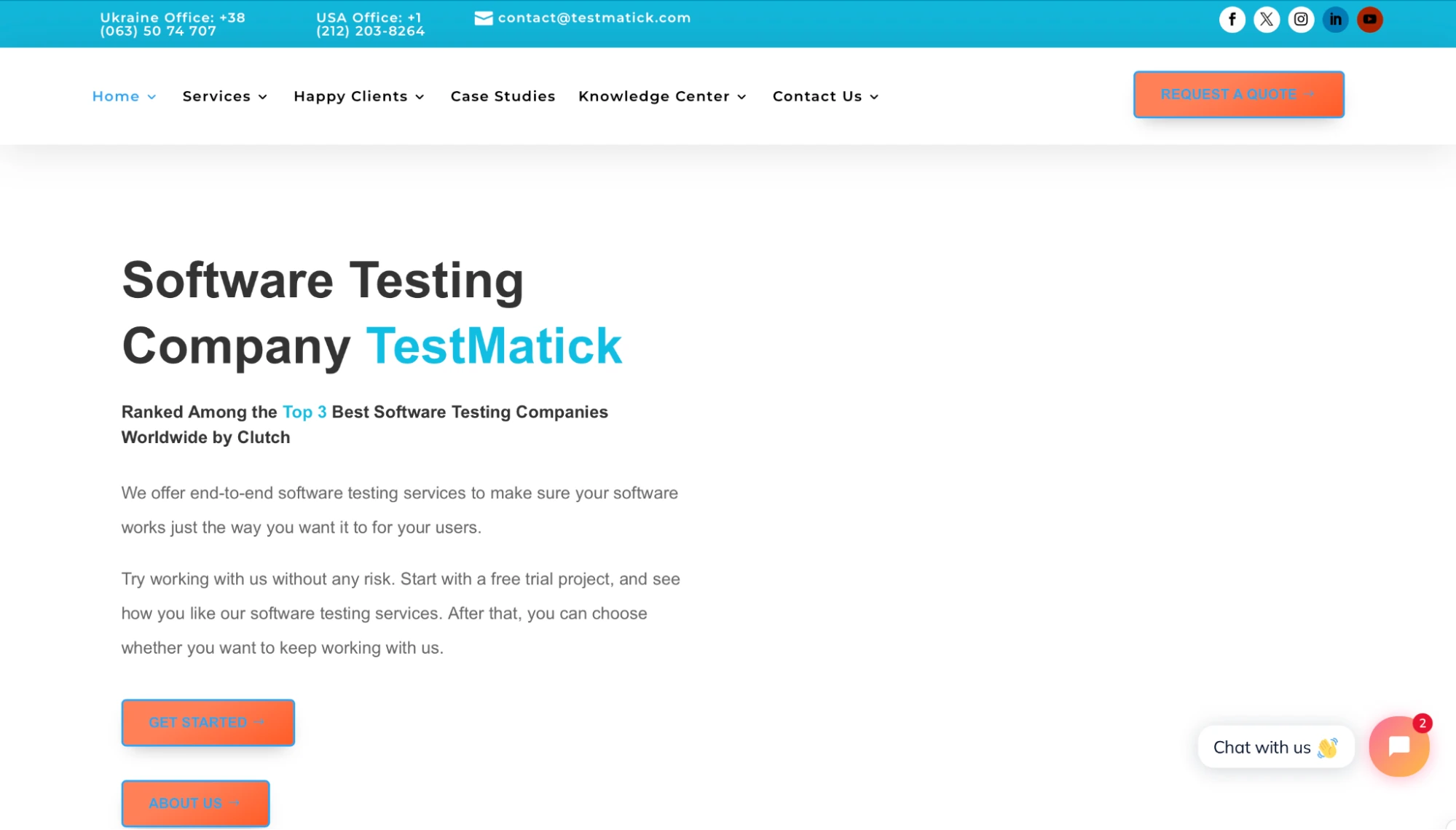
Task: Click the contact@testmatick.com email link
Action: pyautogui.click(x=593, y=17)
